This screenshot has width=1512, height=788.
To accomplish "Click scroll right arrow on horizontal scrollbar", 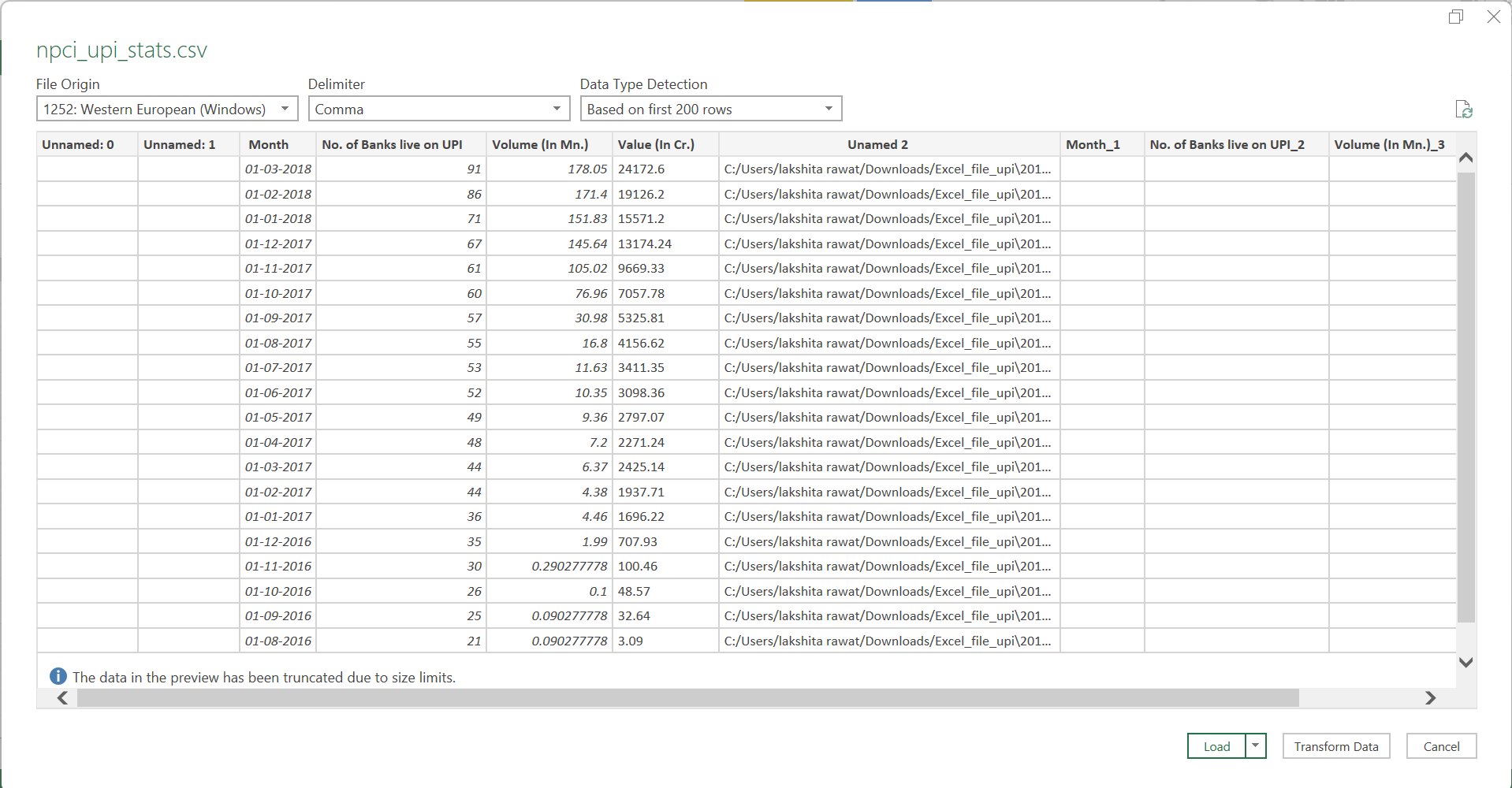I will pos(1430,698).
